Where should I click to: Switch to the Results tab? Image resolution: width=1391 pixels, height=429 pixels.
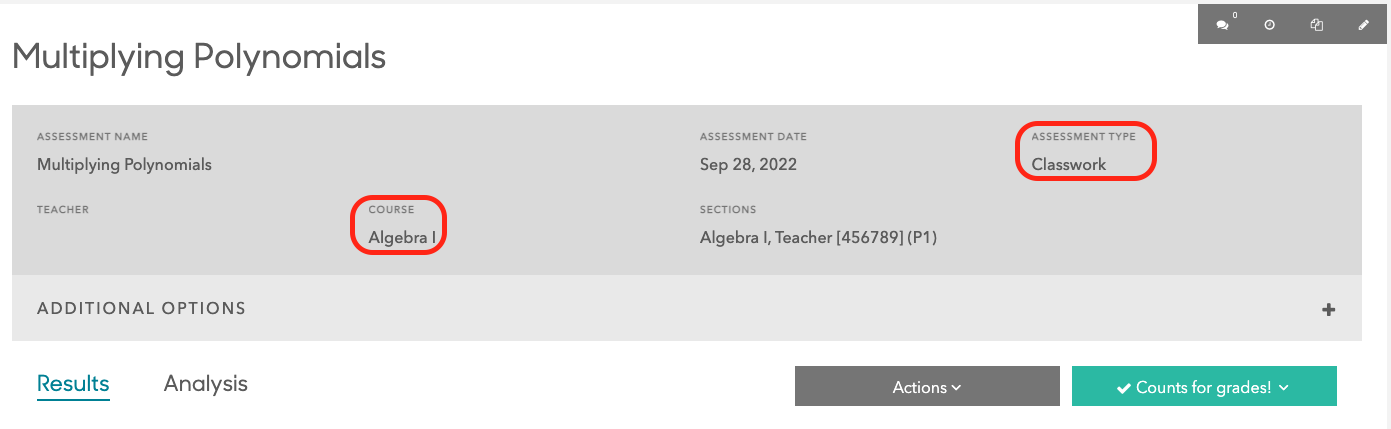click(x=73, y=384)
